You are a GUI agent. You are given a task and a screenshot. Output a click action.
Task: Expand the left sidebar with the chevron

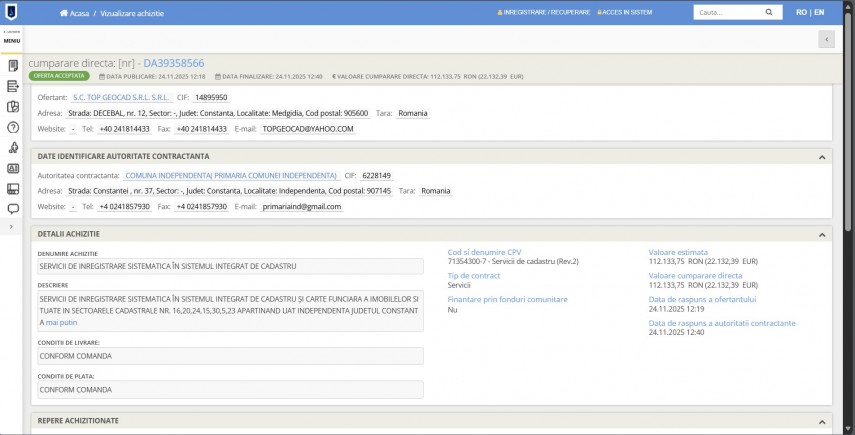point(12,228)
